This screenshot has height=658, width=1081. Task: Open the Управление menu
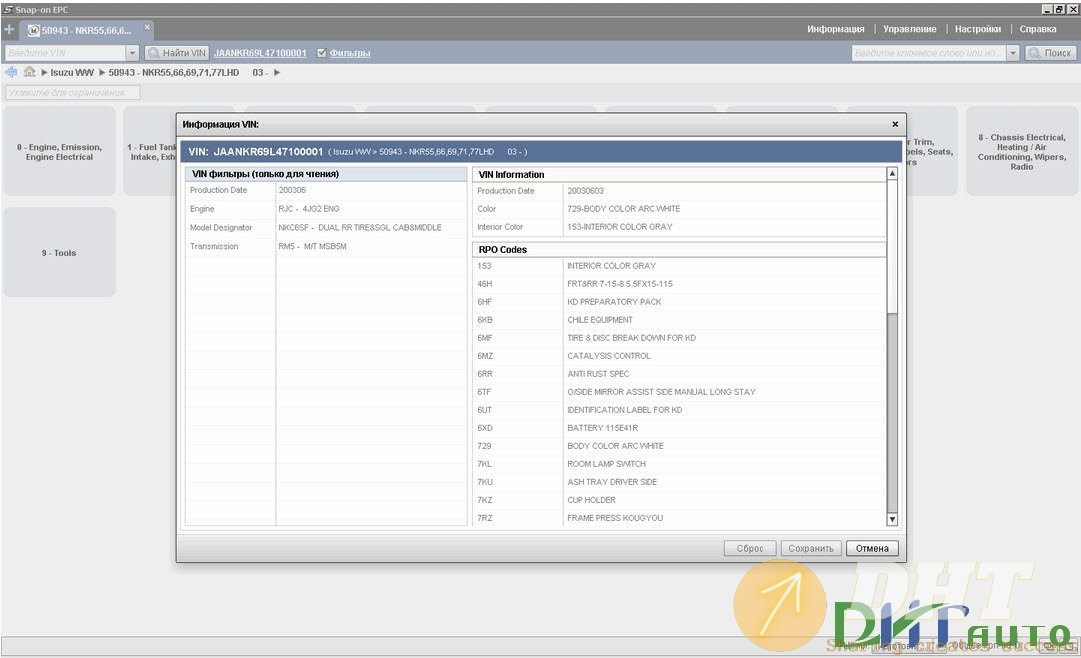tap(909, 29)
